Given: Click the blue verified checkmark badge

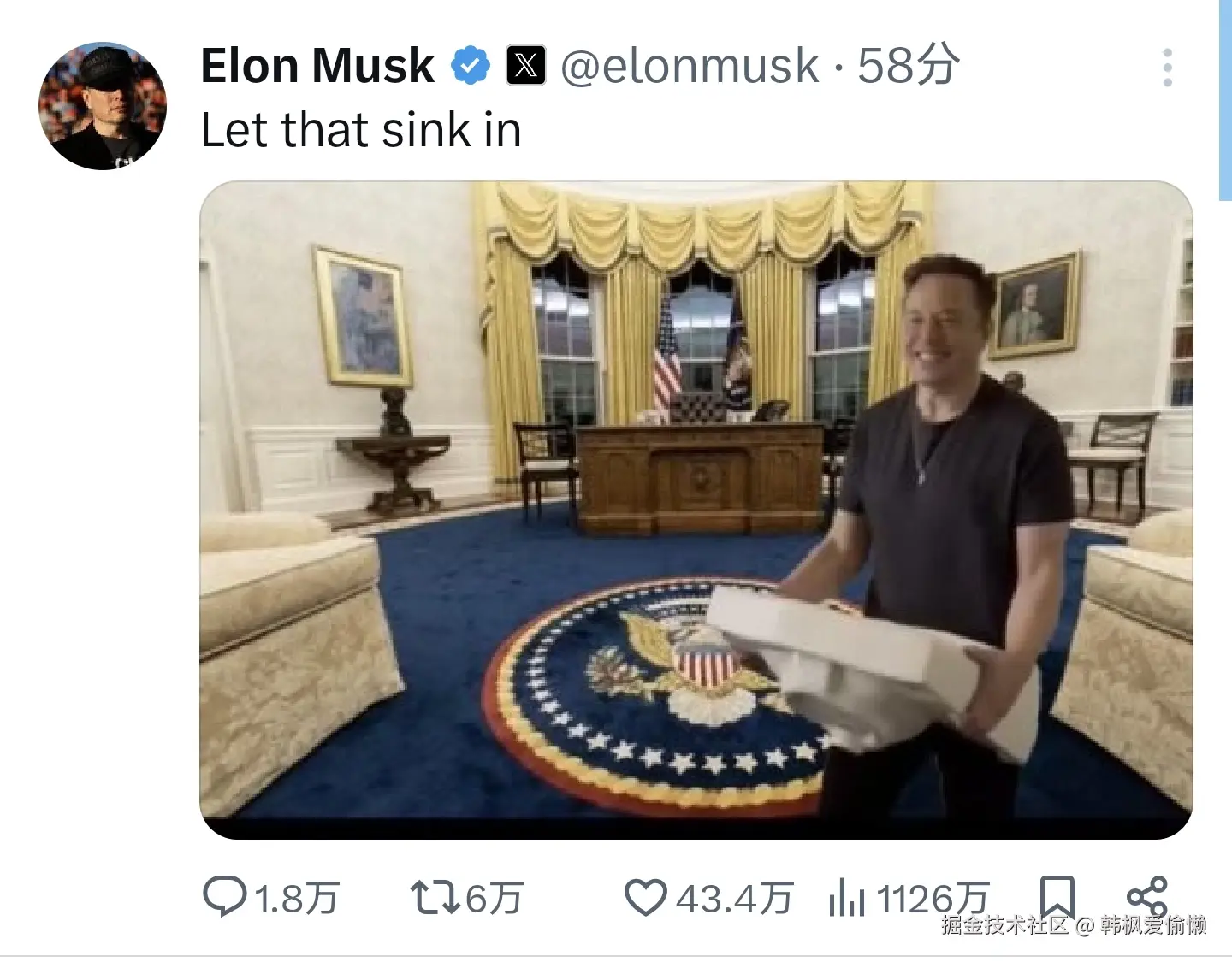Looking at the screenshot, I should 470,66.
